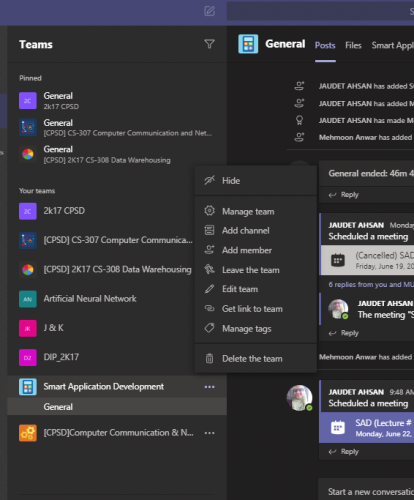Click the Your teams section label
414x500 pixels.
tap(37, 191)
